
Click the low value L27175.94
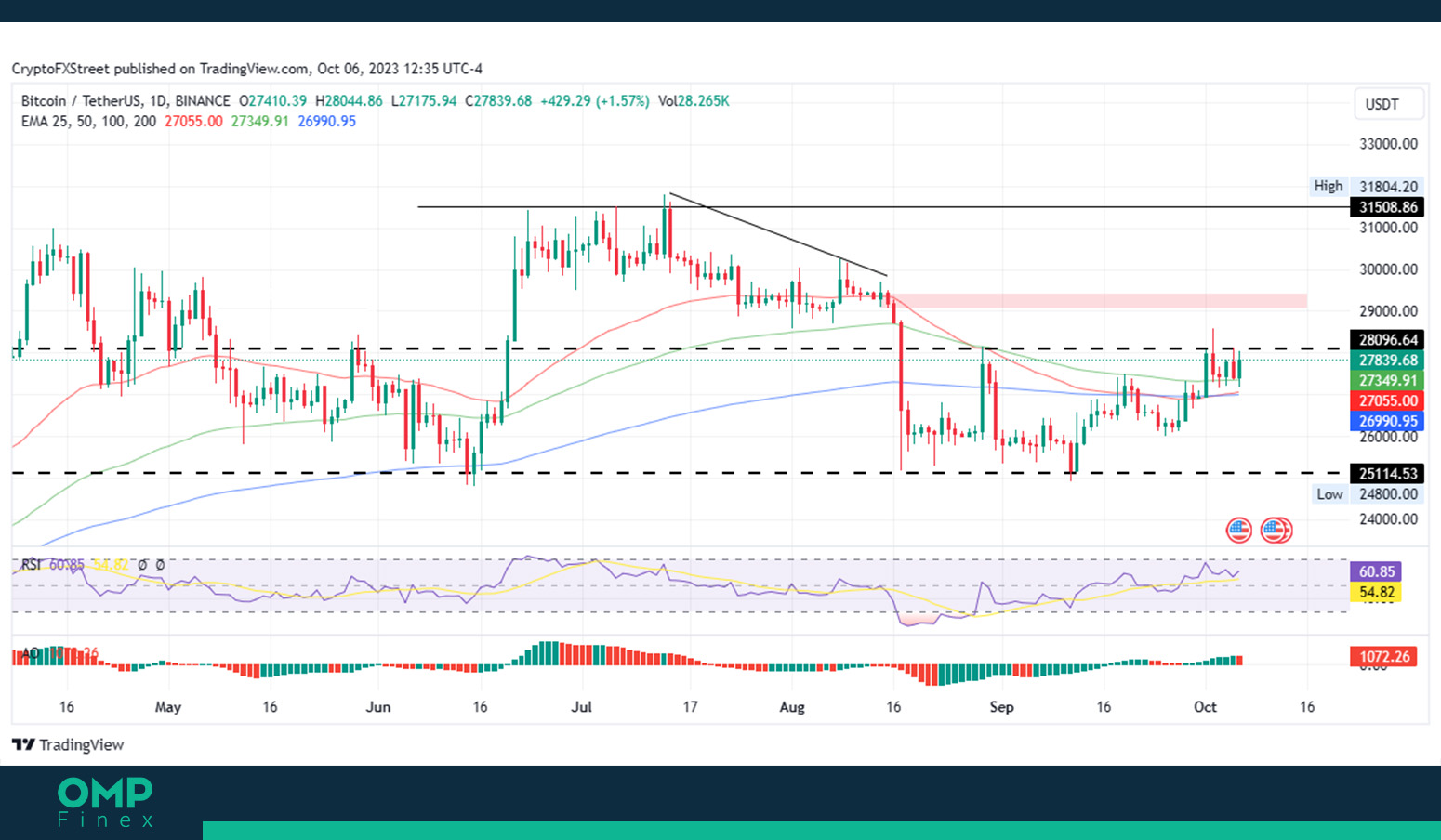pos(423,100)
